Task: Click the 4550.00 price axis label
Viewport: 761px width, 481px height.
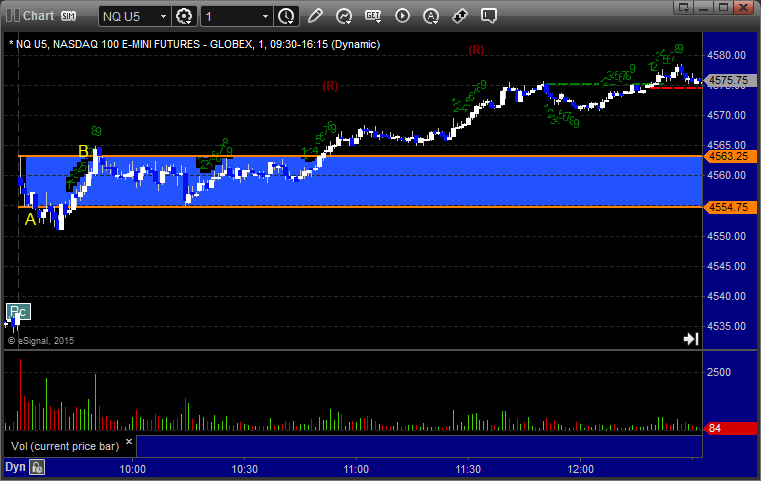Action: [x=727, y=236]
